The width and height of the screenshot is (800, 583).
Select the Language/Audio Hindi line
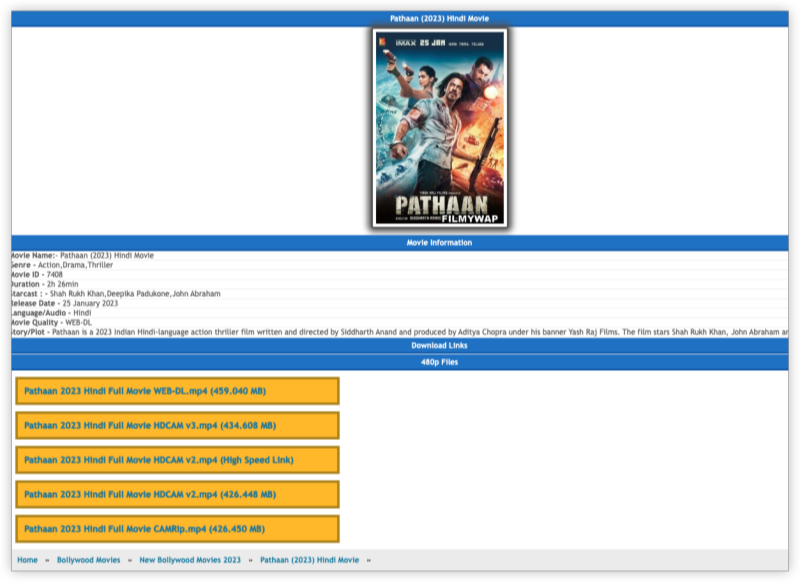(400, 313)
